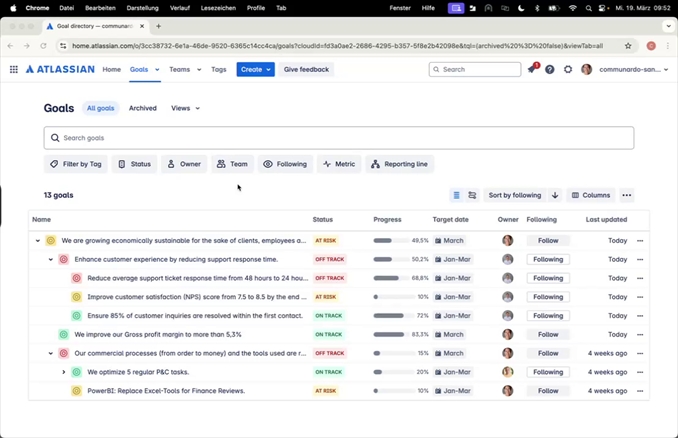The image size is (678, 438).
Task: Open the Atlassian app switcher grid icon
Action: pos(14,70)
